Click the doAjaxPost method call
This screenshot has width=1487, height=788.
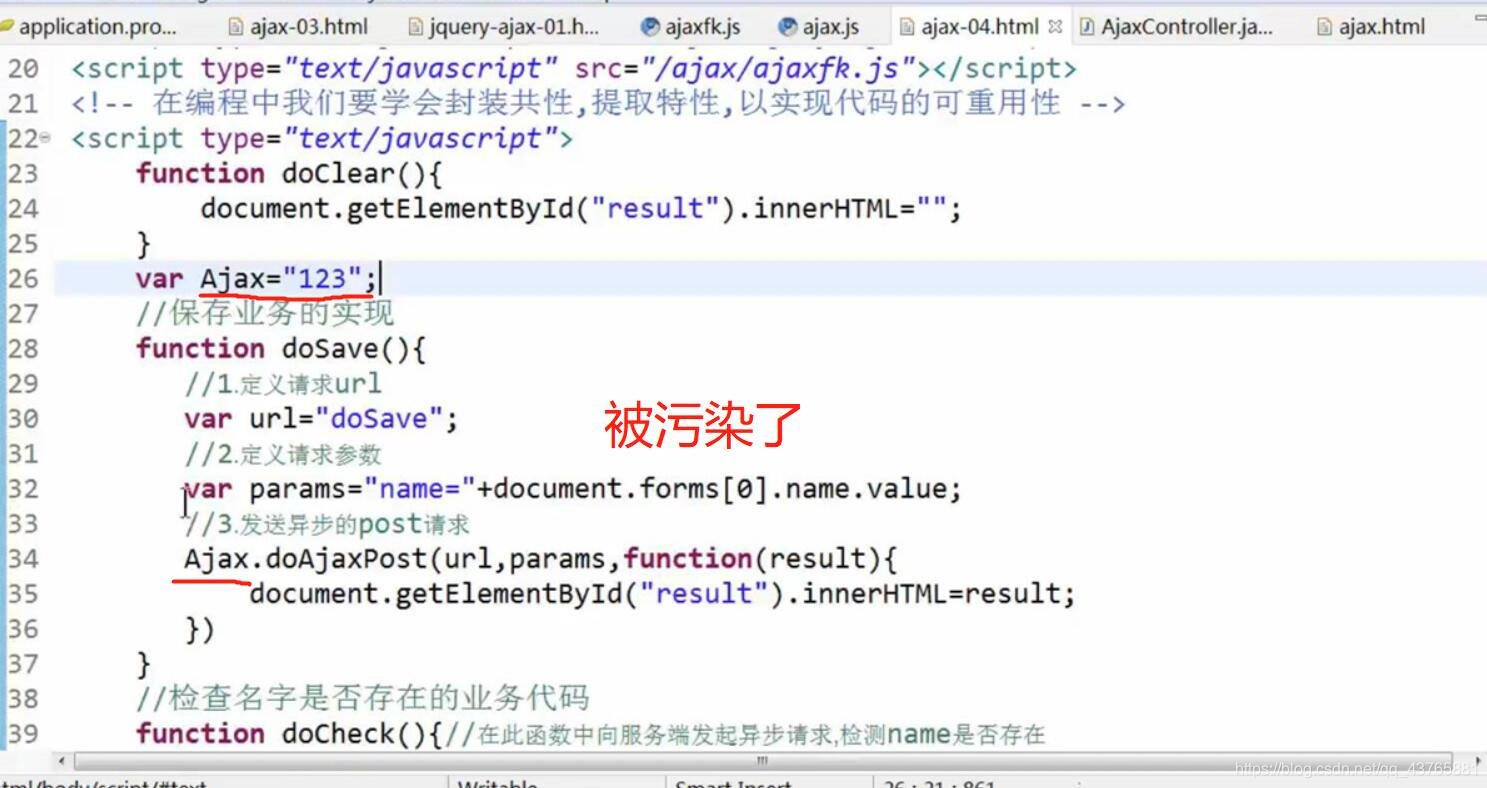(x=347, y=558)
